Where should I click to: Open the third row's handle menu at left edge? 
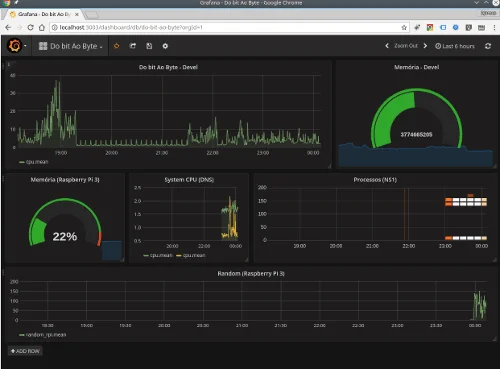point(3,272)
